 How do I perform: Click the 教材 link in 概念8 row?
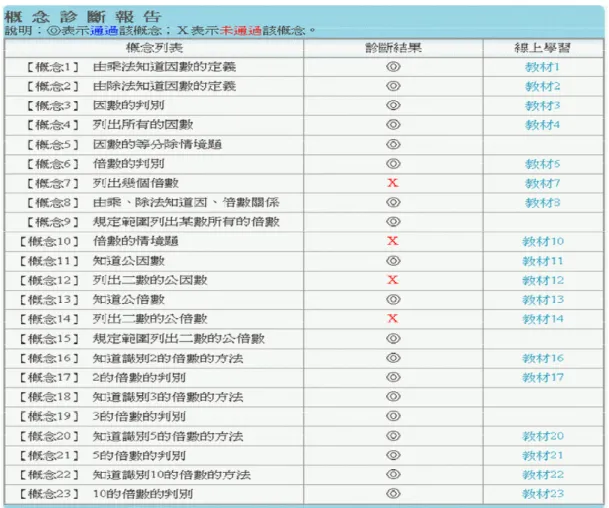542,203
